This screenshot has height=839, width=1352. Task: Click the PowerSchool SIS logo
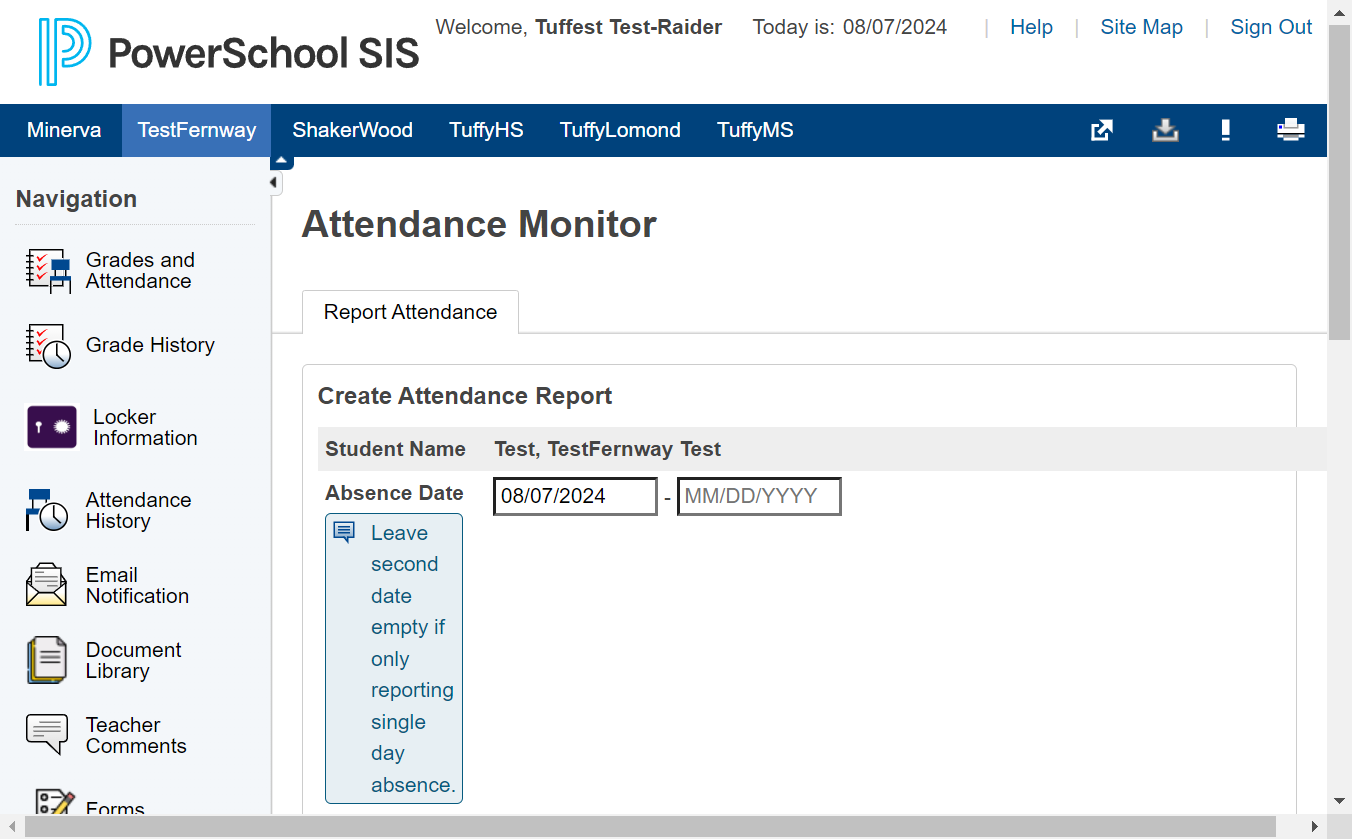point(228,52)
